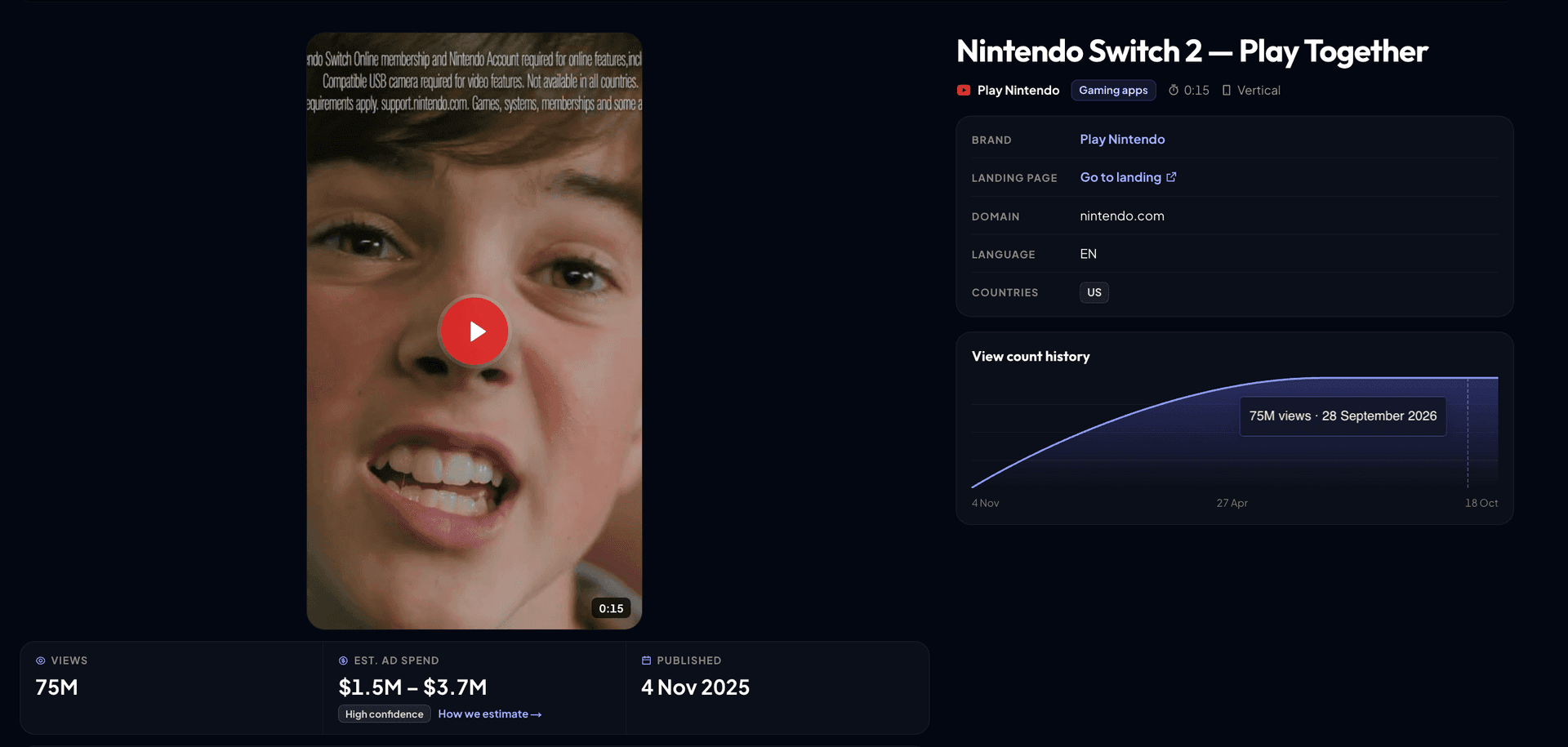Click the 18 Oct chart axis label
The width and height of the screenshot is (1568, 747).
pos(1481,503)
